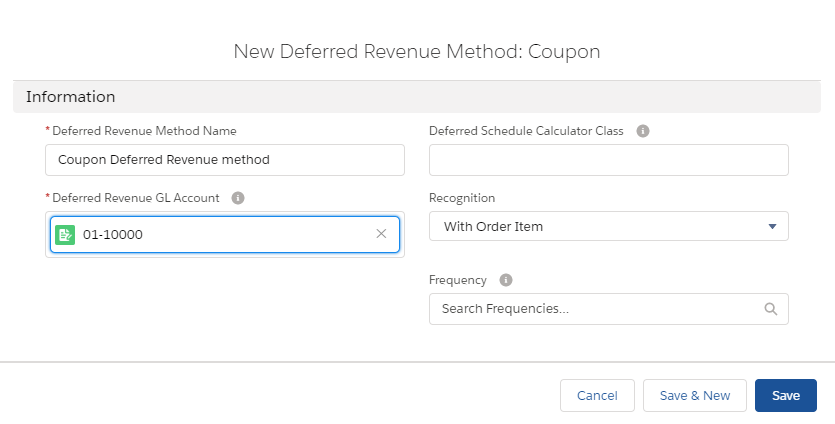Click the info icon beside Frequency label

click(x=506, y=280)
